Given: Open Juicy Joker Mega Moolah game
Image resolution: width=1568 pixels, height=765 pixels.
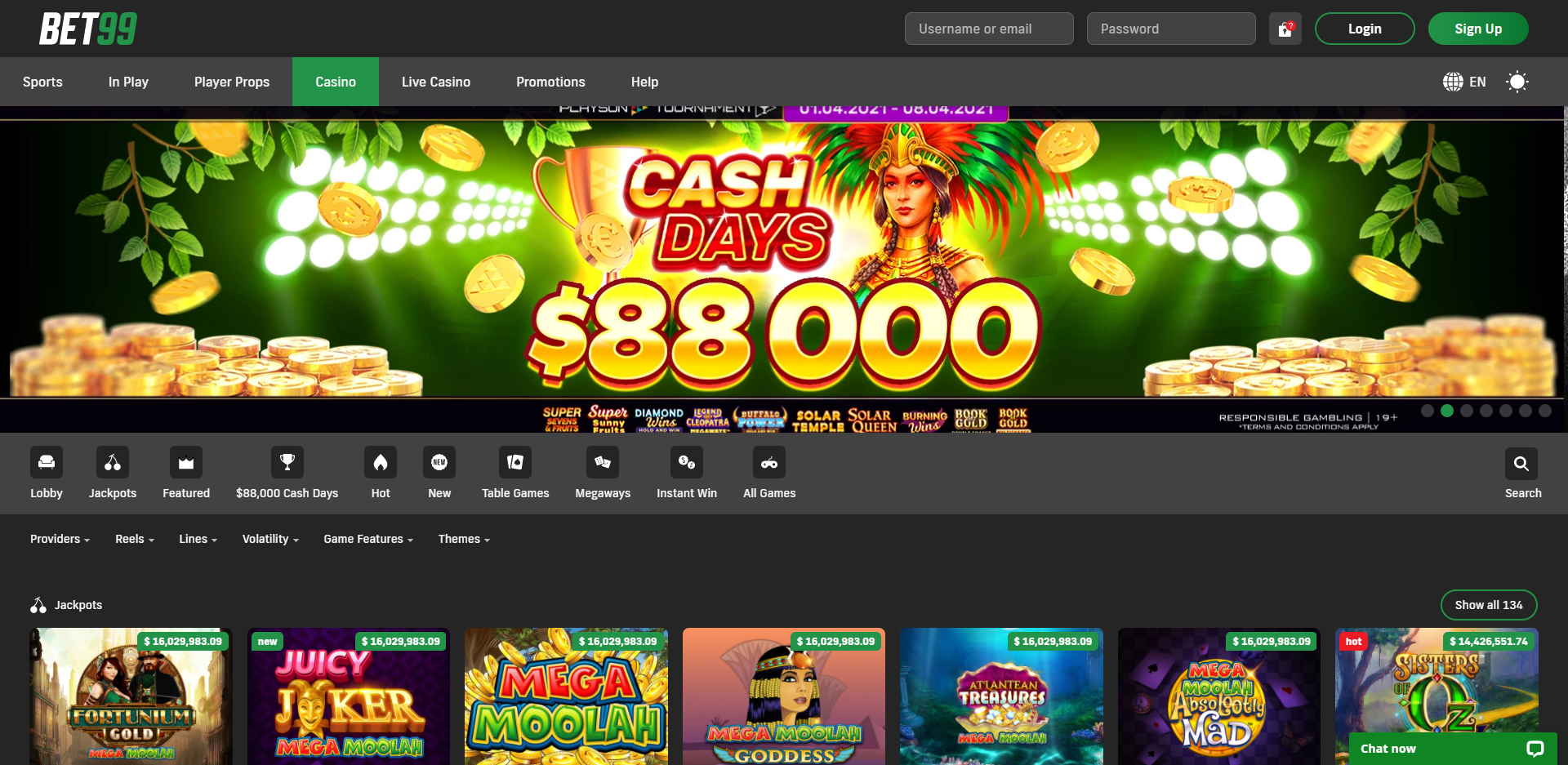Looking at the screenshot, I should [349, 696].
